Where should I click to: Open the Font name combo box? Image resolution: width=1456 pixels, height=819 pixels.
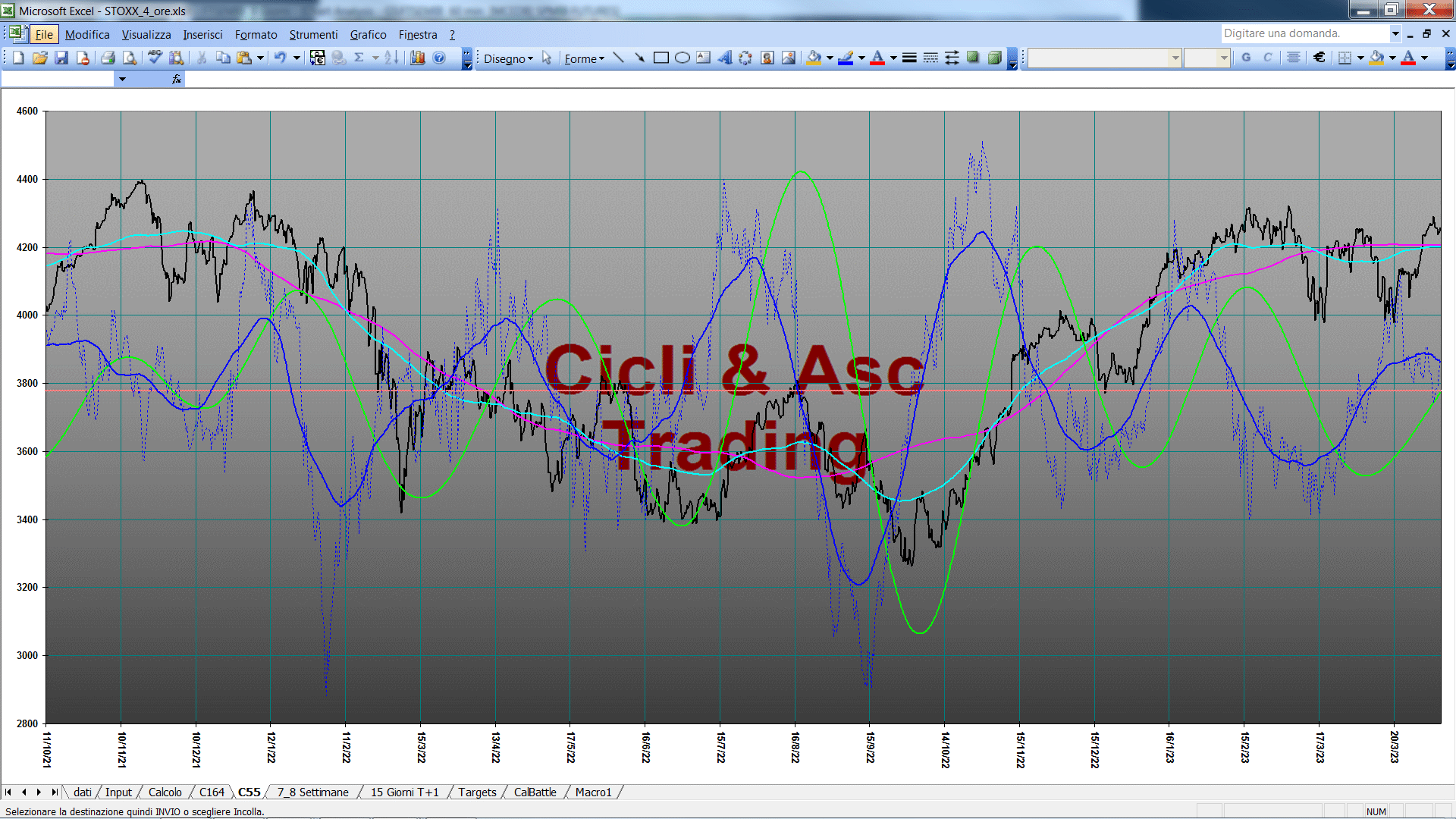(1104, 58)
